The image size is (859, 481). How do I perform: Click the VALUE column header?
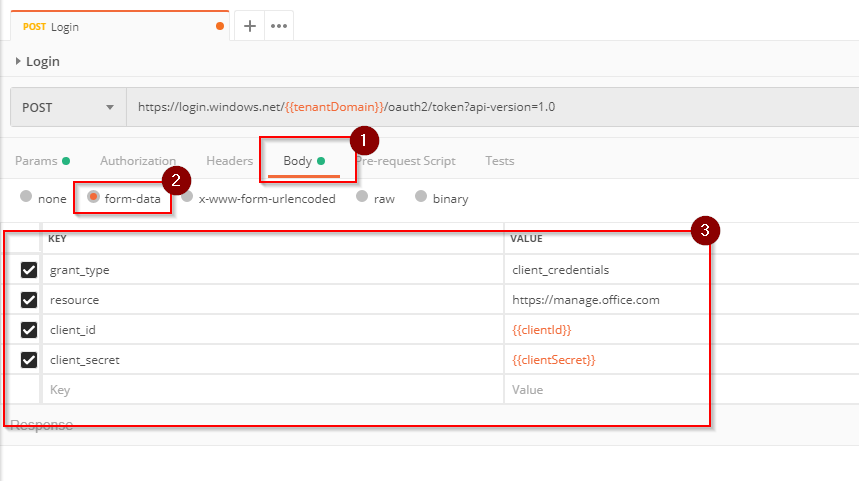point(526,239)
